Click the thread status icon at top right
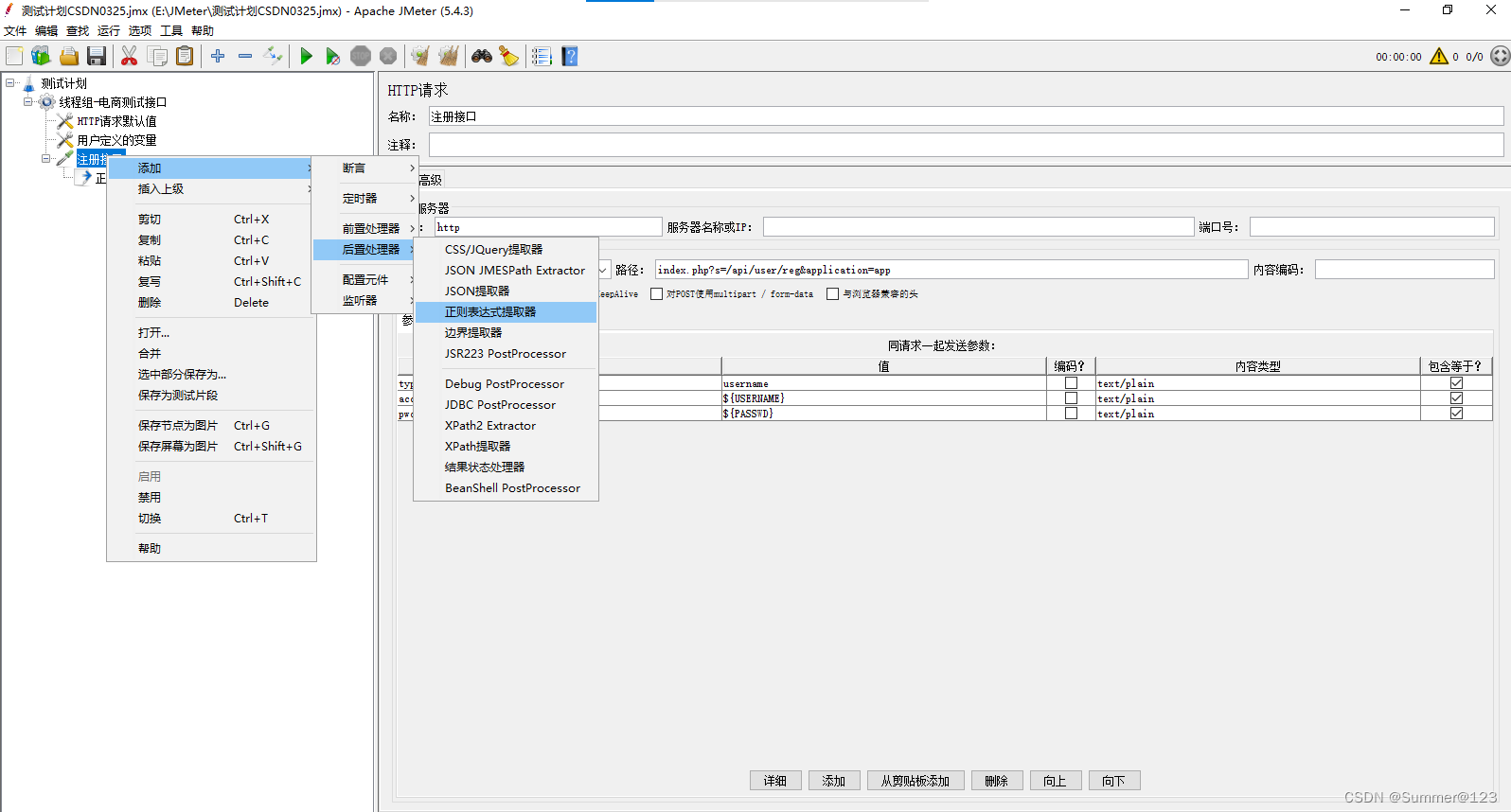 (x=1500, y=57)
